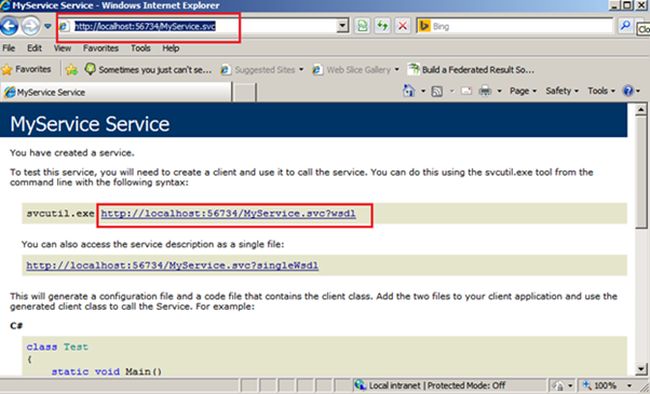Open Web Slice Gallery favorites item

click(356, 70)
